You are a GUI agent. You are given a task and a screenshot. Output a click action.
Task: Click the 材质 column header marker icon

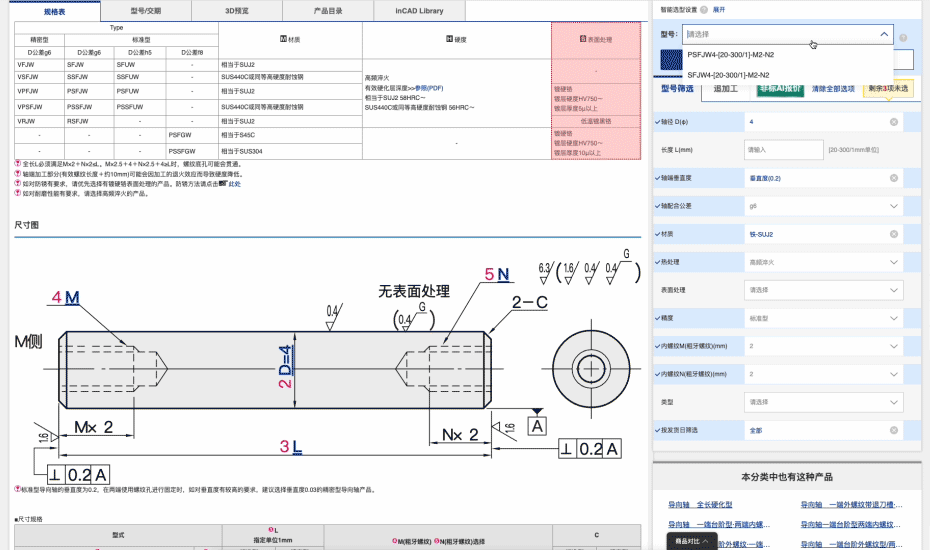click(x=283, y=39)
